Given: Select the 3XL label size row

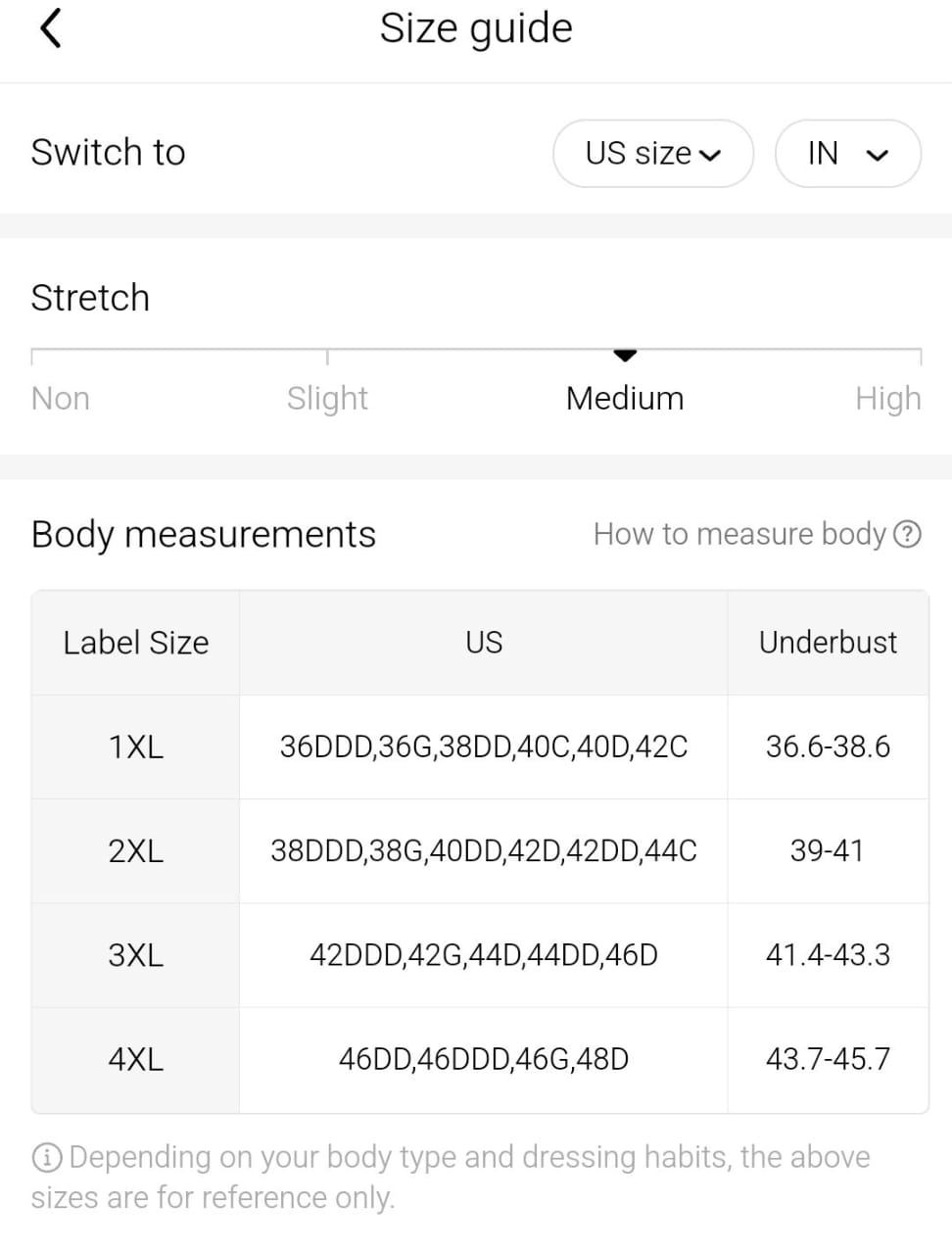Looking at the screenshot, I should pyautogui.click(x=136, y=955).
